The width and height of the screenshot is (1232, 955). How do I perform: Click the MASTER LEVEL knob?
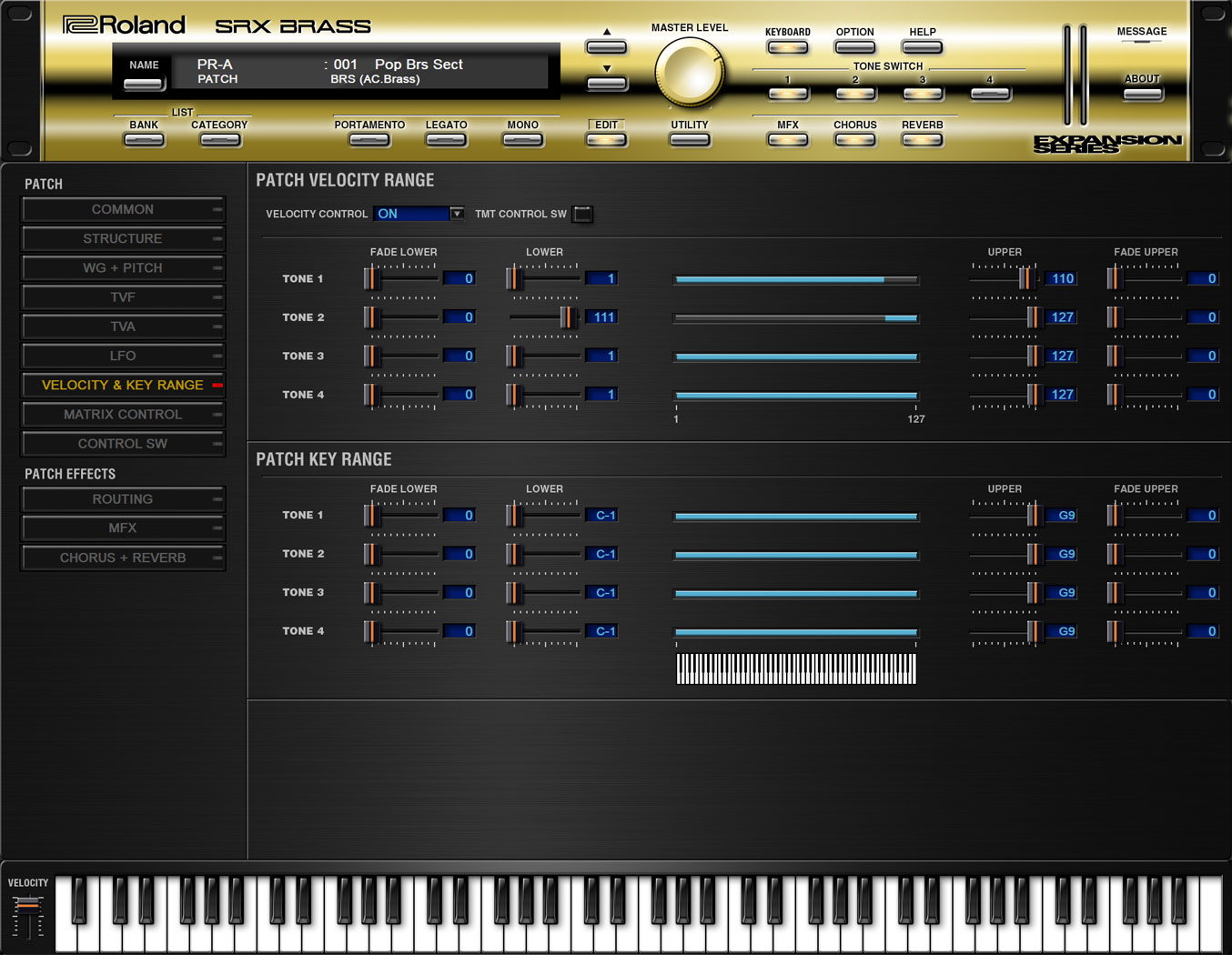(689, 73)
